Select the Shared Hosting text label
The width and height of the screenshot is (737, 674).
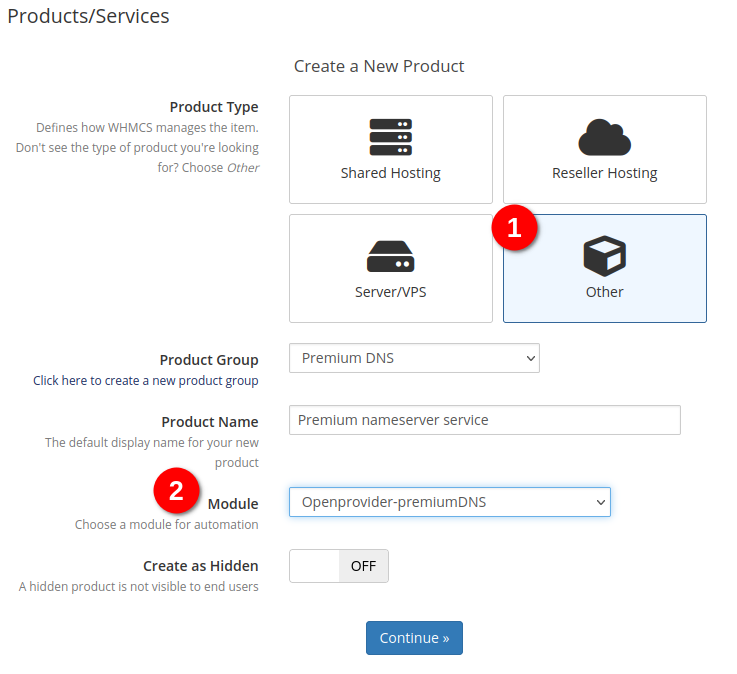(390, 173)
